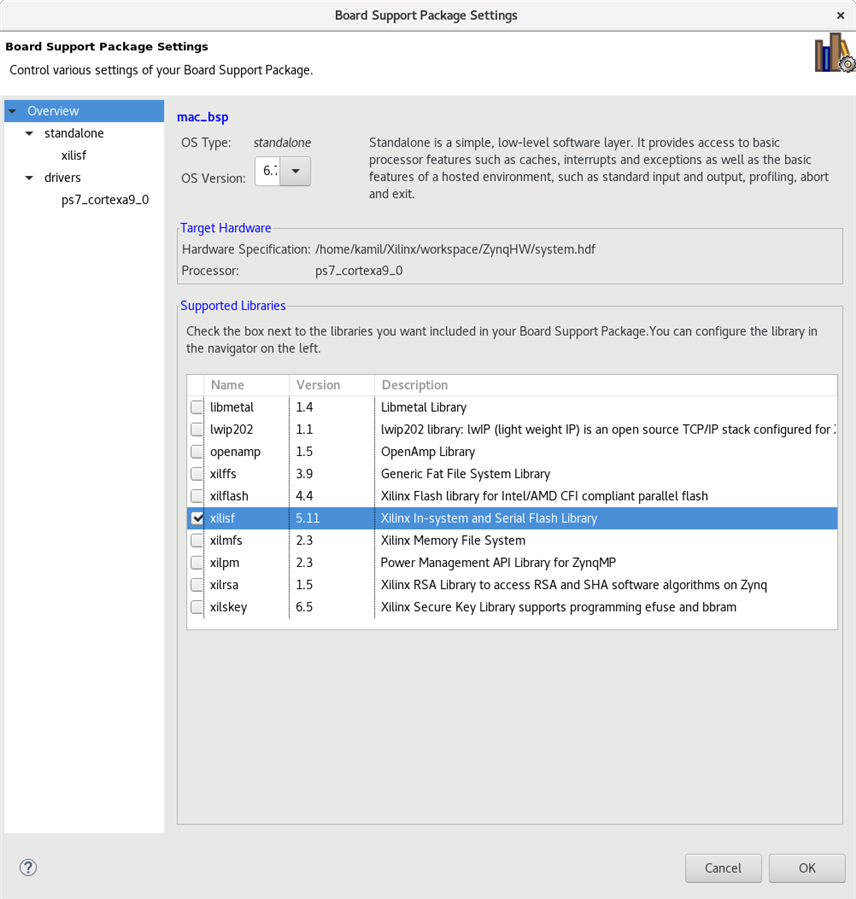Select ps7_cortexa9_0 in the navigator tree
856x899 pixels.
click(105, 200)
